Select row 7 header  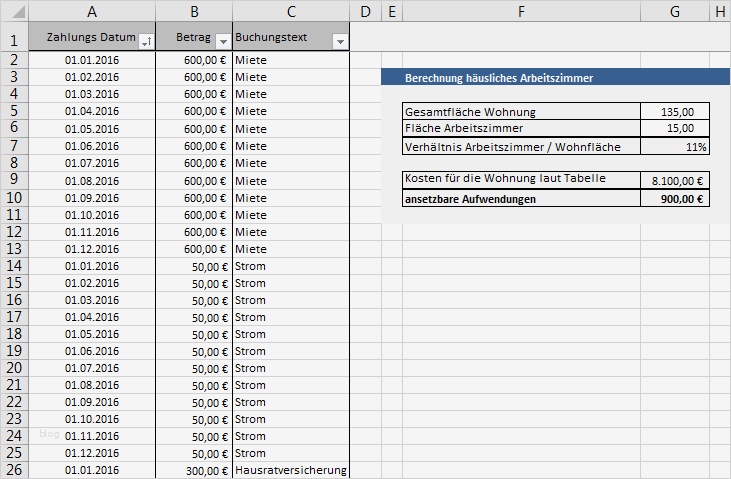pos(14,146)
